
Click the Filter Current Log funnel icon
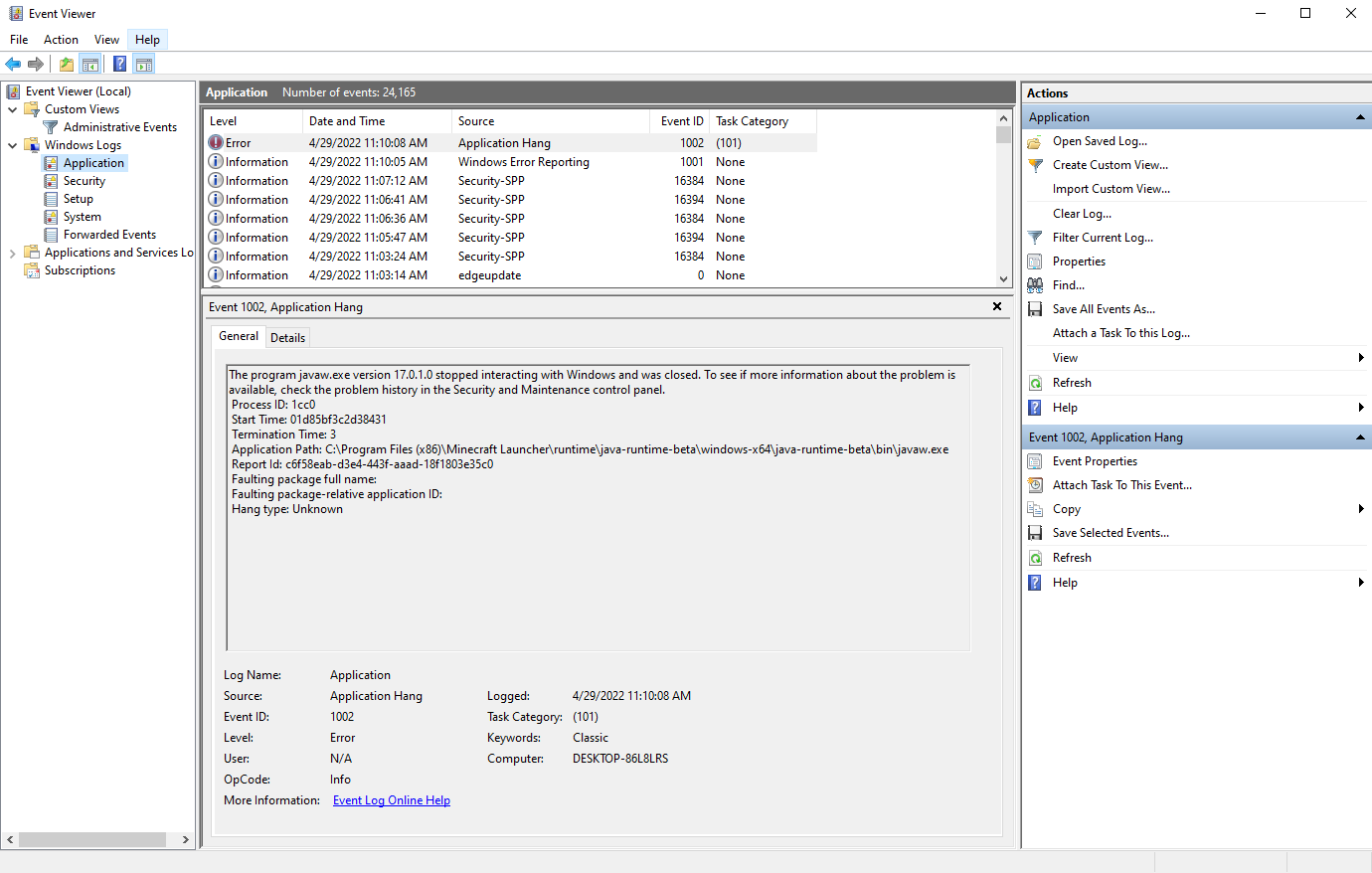coord(1035,238)
